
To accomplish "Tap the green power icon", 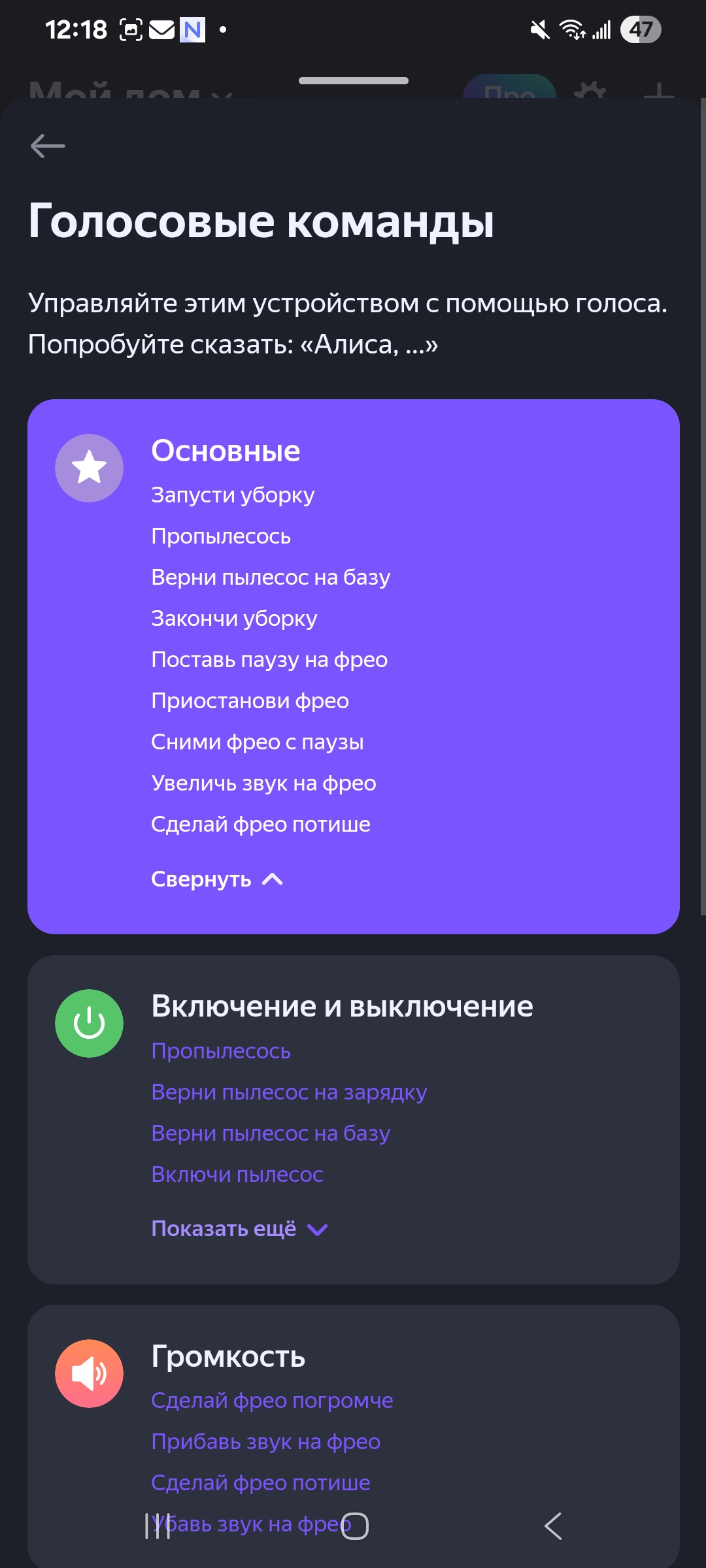I will pyautogui.click(x=89, y=1023).
